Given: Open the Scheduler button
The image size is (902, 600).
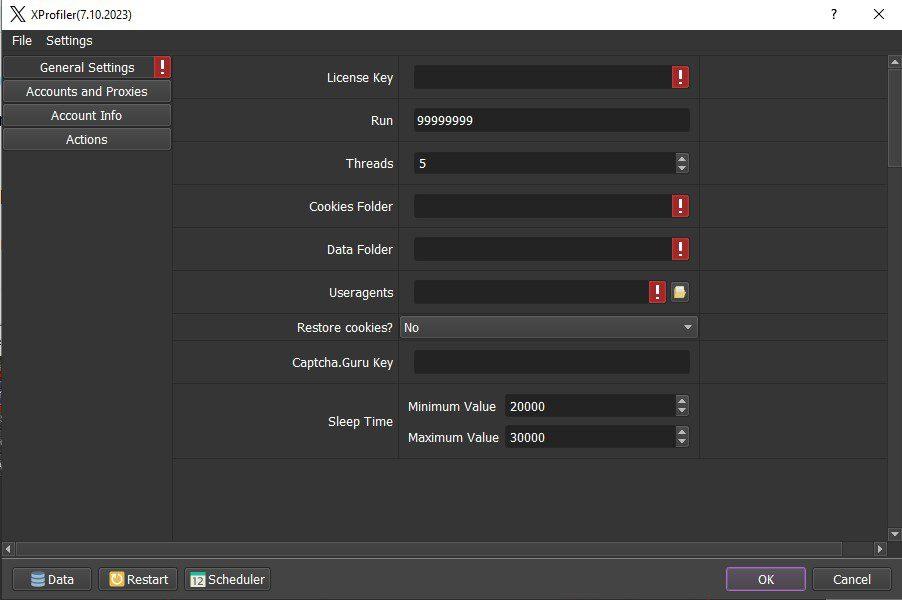Looking at the screenshot, I should point(227,579).
